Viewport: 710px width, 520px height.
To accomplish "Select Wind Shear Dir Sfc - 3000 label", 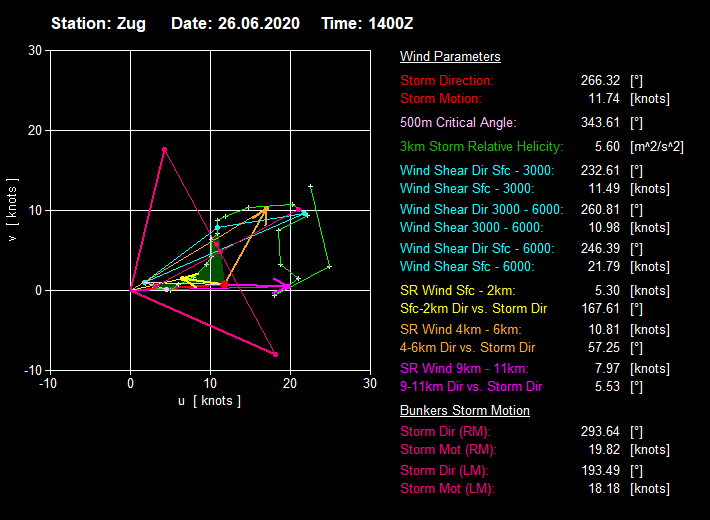I will click(x=476, y=171).
